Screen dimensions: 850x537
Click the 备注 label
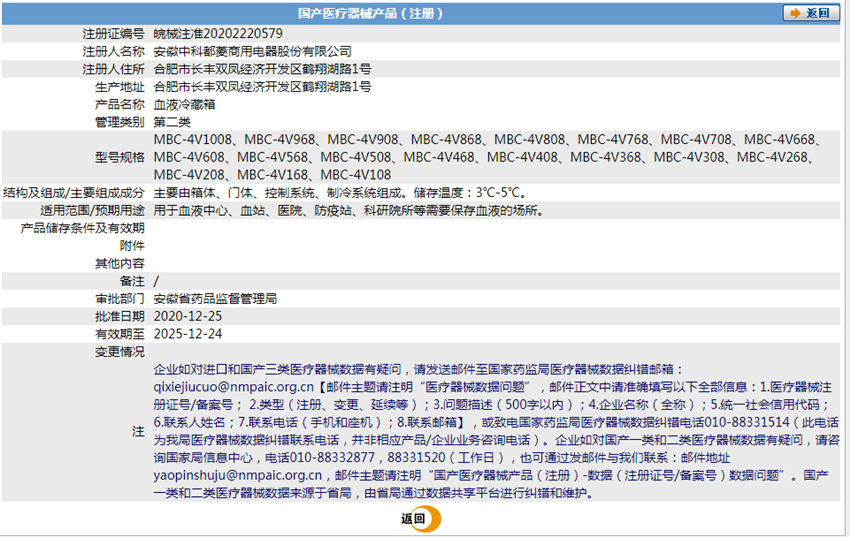tap(132, 281)
